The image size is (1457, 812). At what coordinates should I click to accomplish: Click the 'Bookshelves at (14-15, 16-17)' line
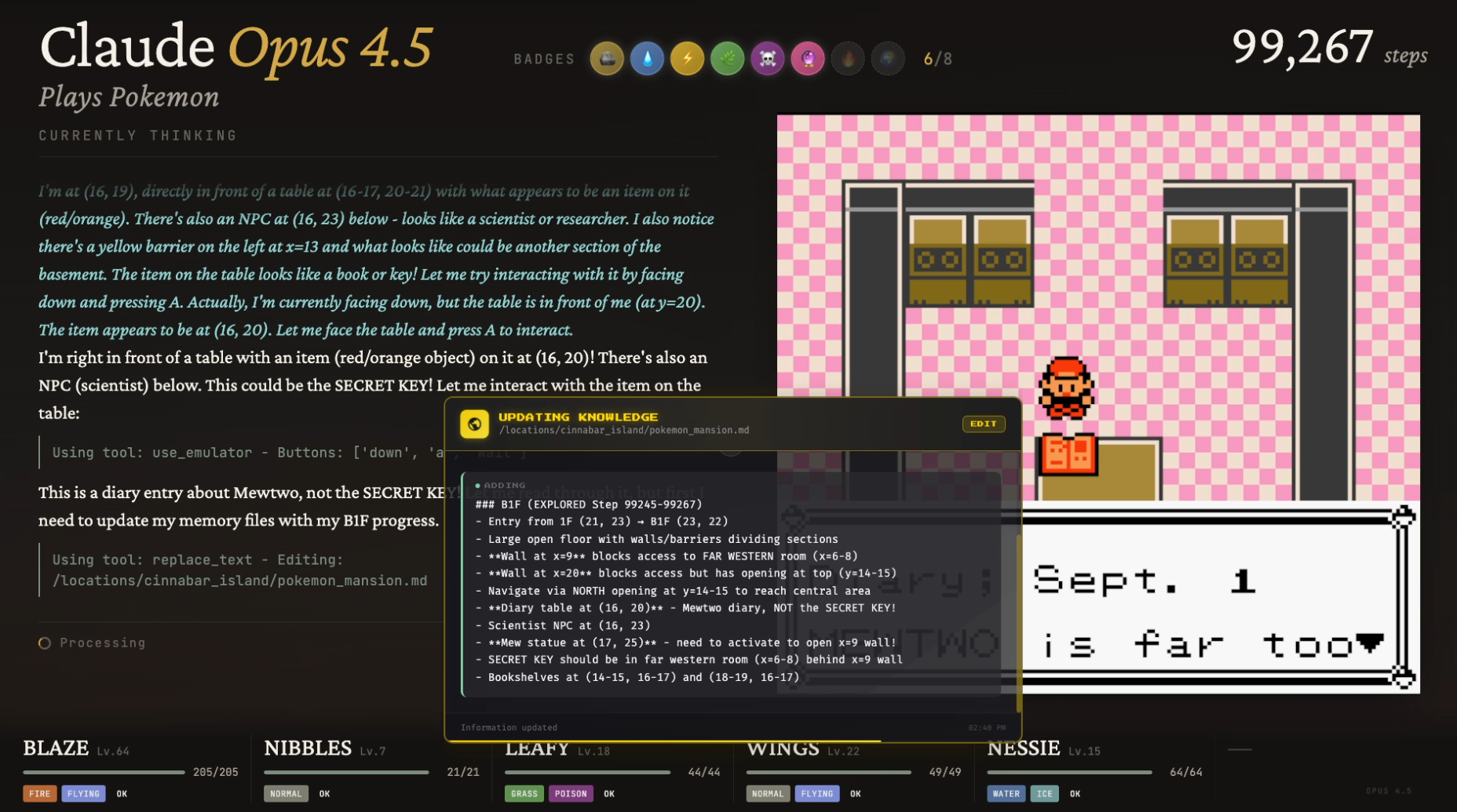point(637,677)
